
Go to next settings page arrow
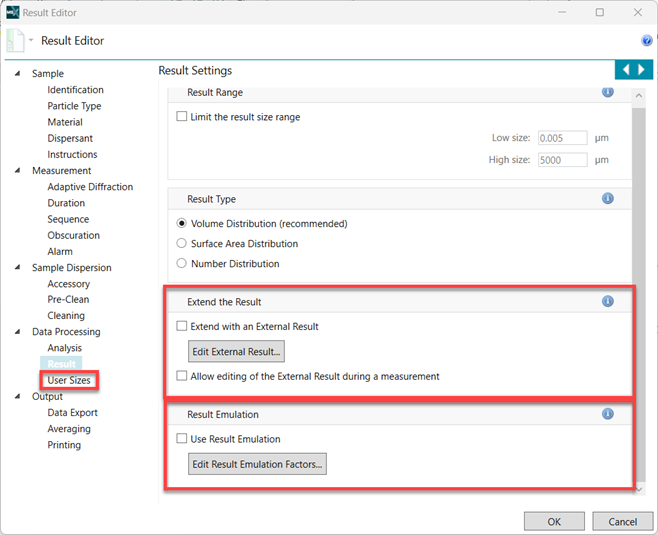pyautogui.click(x=641, y=69)
